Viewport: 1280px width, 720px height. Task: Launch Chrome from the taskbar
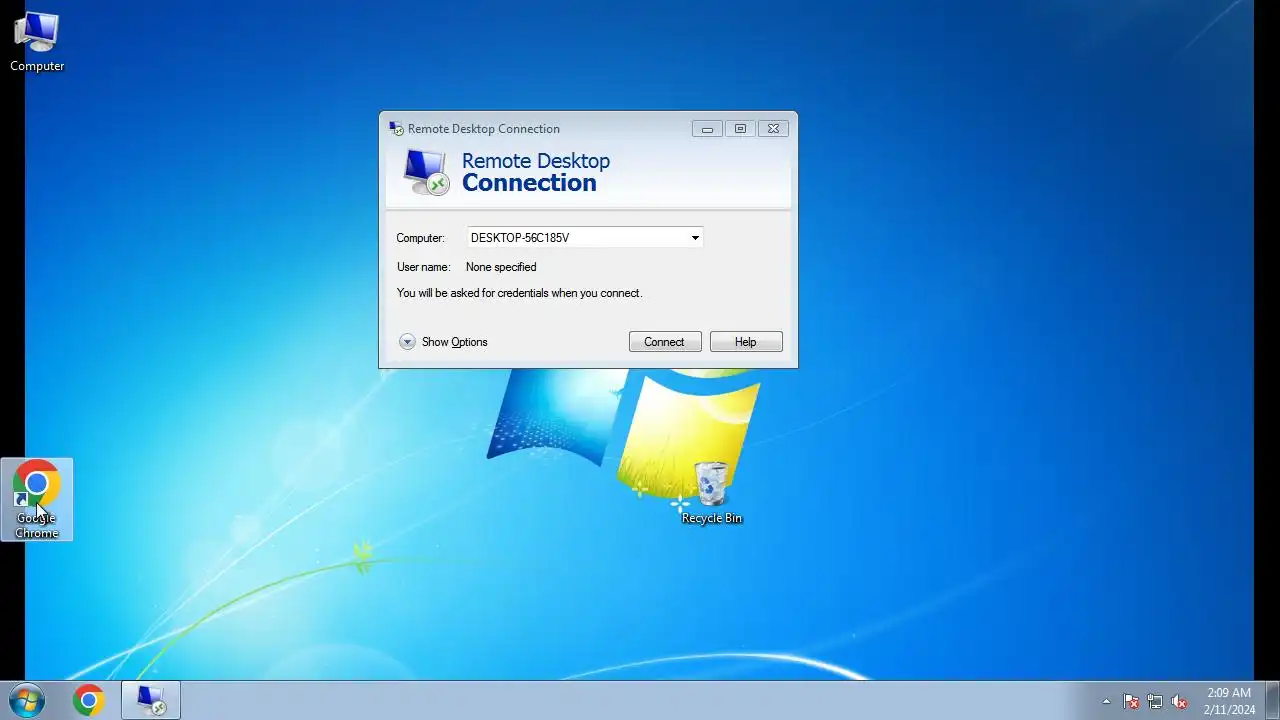pos(89,701)
